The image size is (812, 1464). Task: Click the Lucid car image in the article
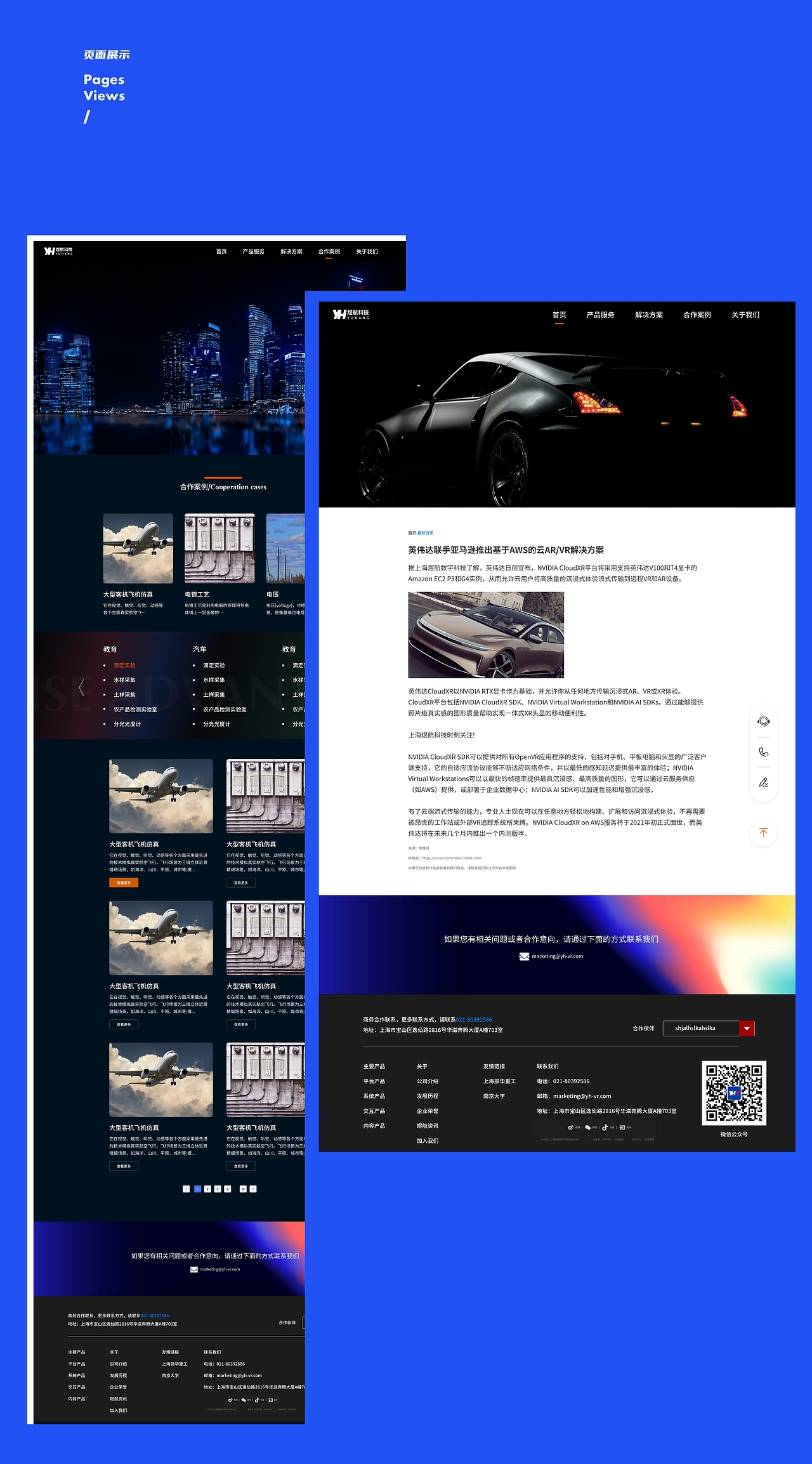486,635
